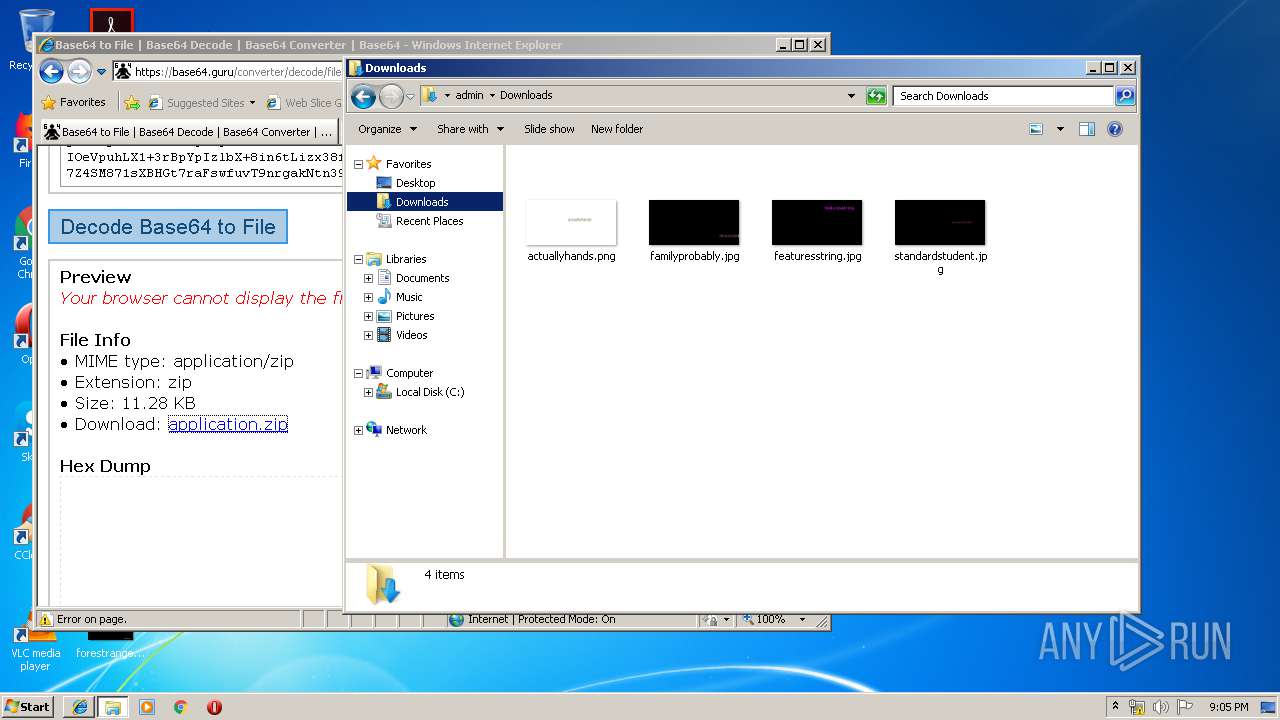Click the Slide show toolbar button
This screenshot has height=720, width=1280.
click(x=549, y=129)
